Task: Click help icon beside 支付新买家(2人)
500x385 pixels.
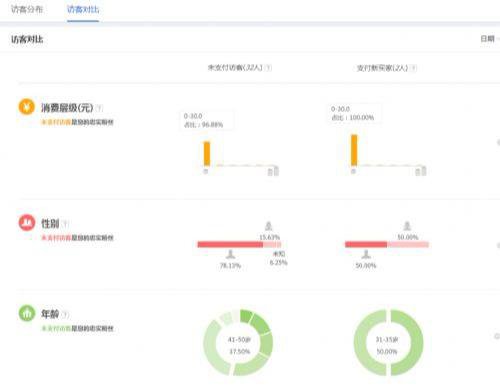Action: coord(413,68)
